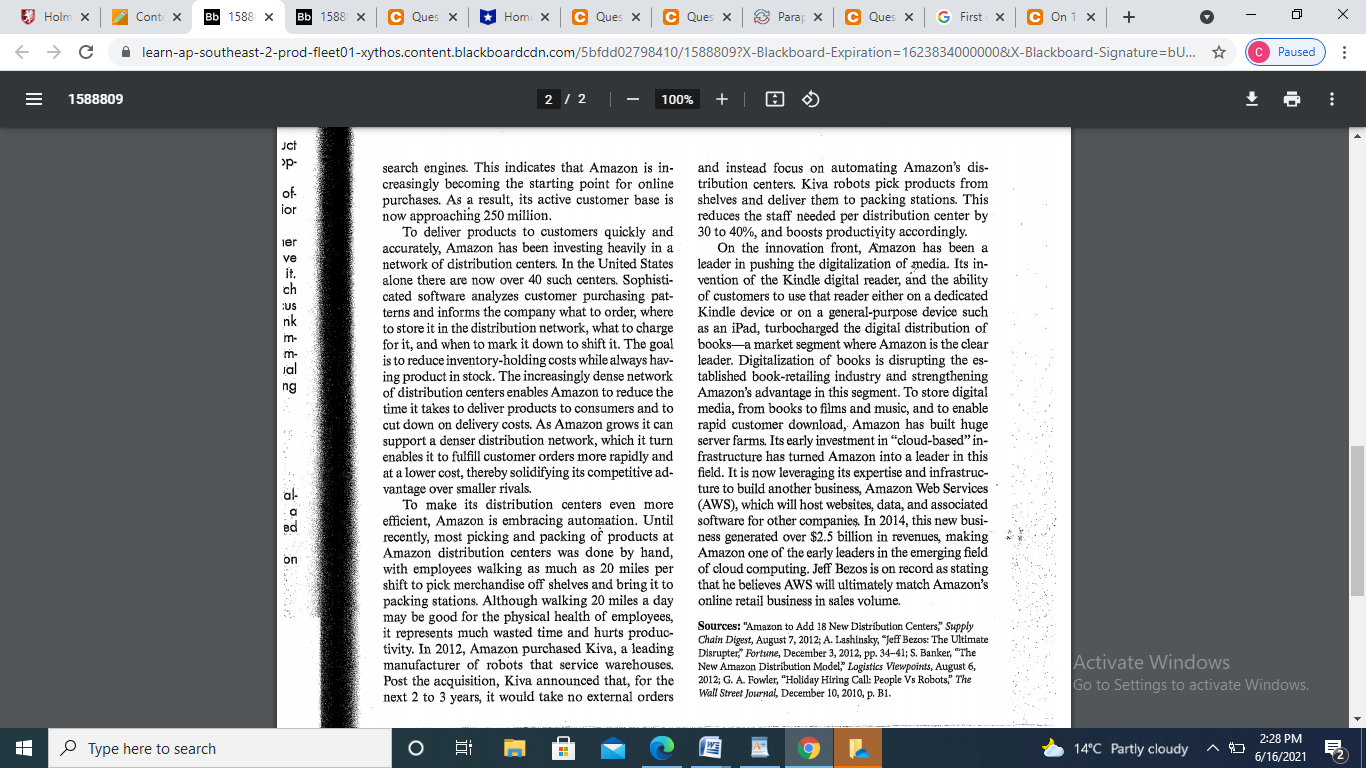1366x768 pixels.
Task: Open a new browser tab
Action: [x=1127, y=16]
